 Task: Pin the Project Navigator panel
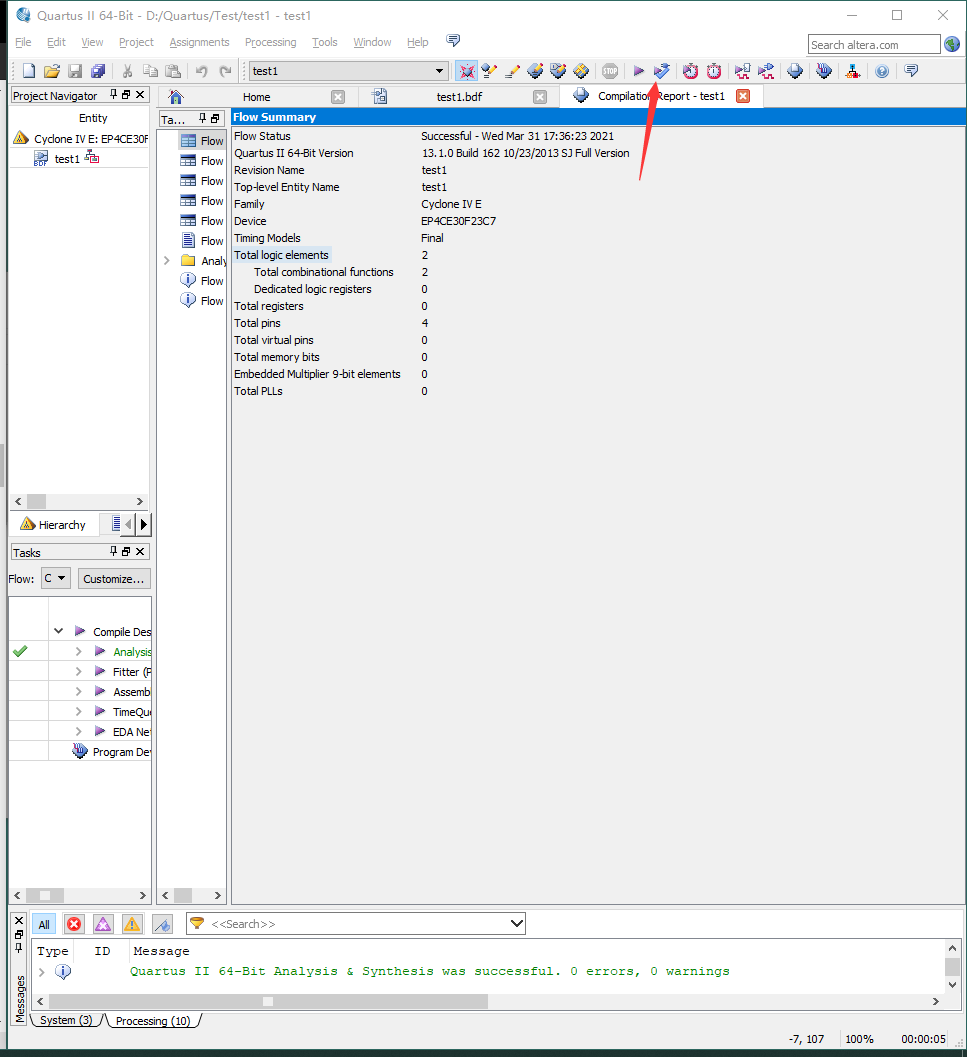pos(113,95)
